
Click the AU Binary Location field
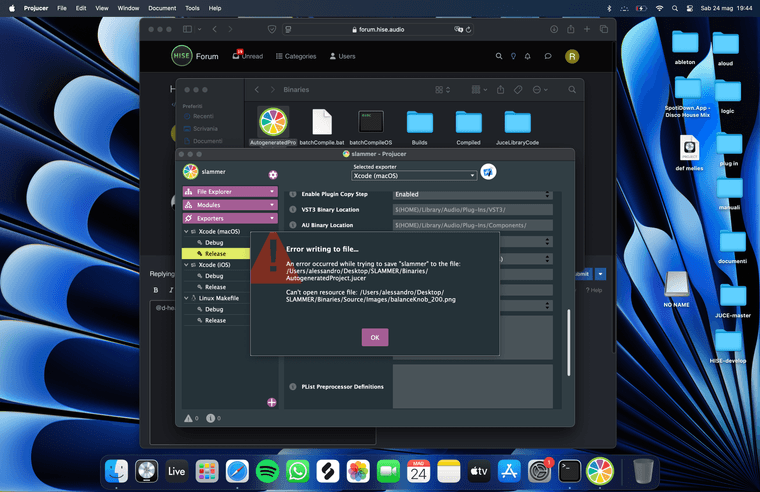point(473,225)
